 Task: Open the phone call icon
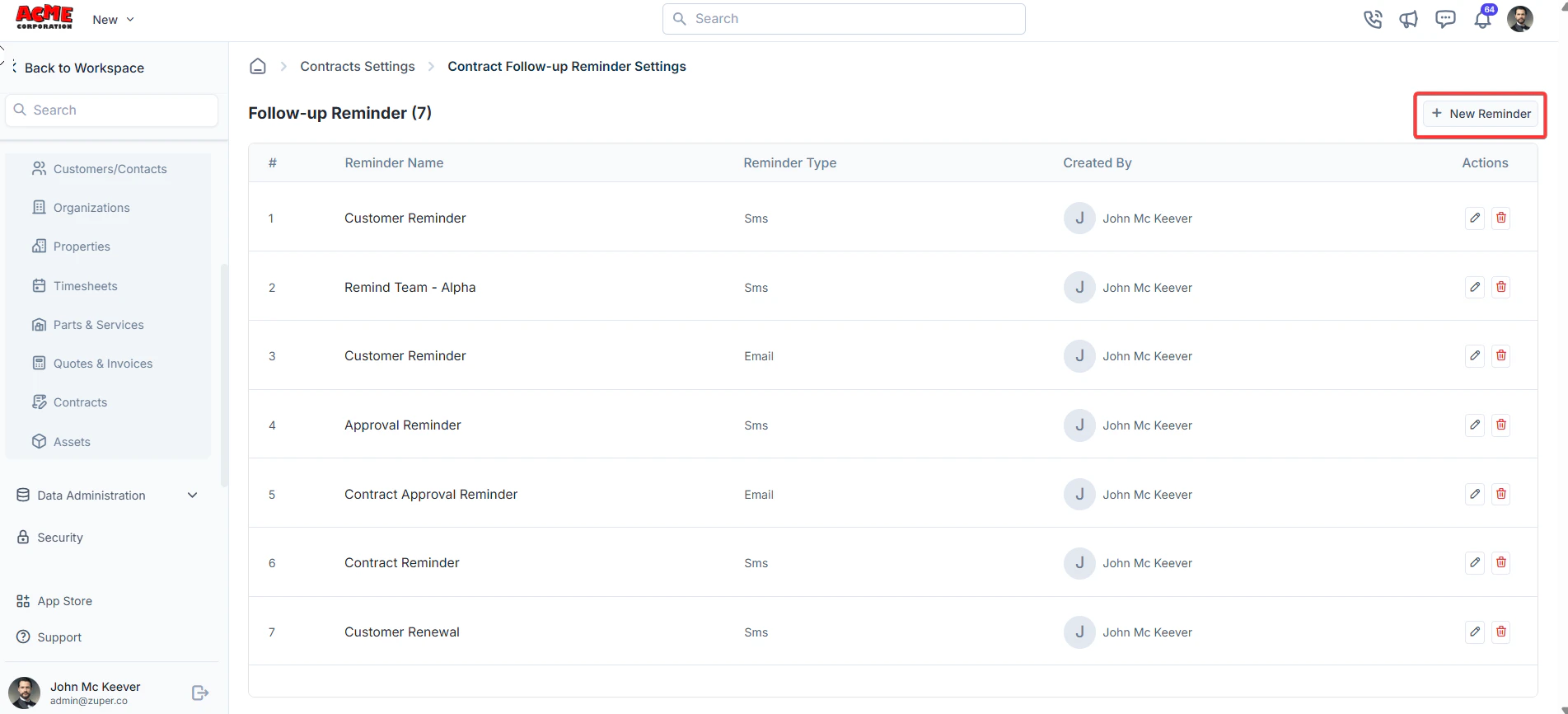[1373, 19]
